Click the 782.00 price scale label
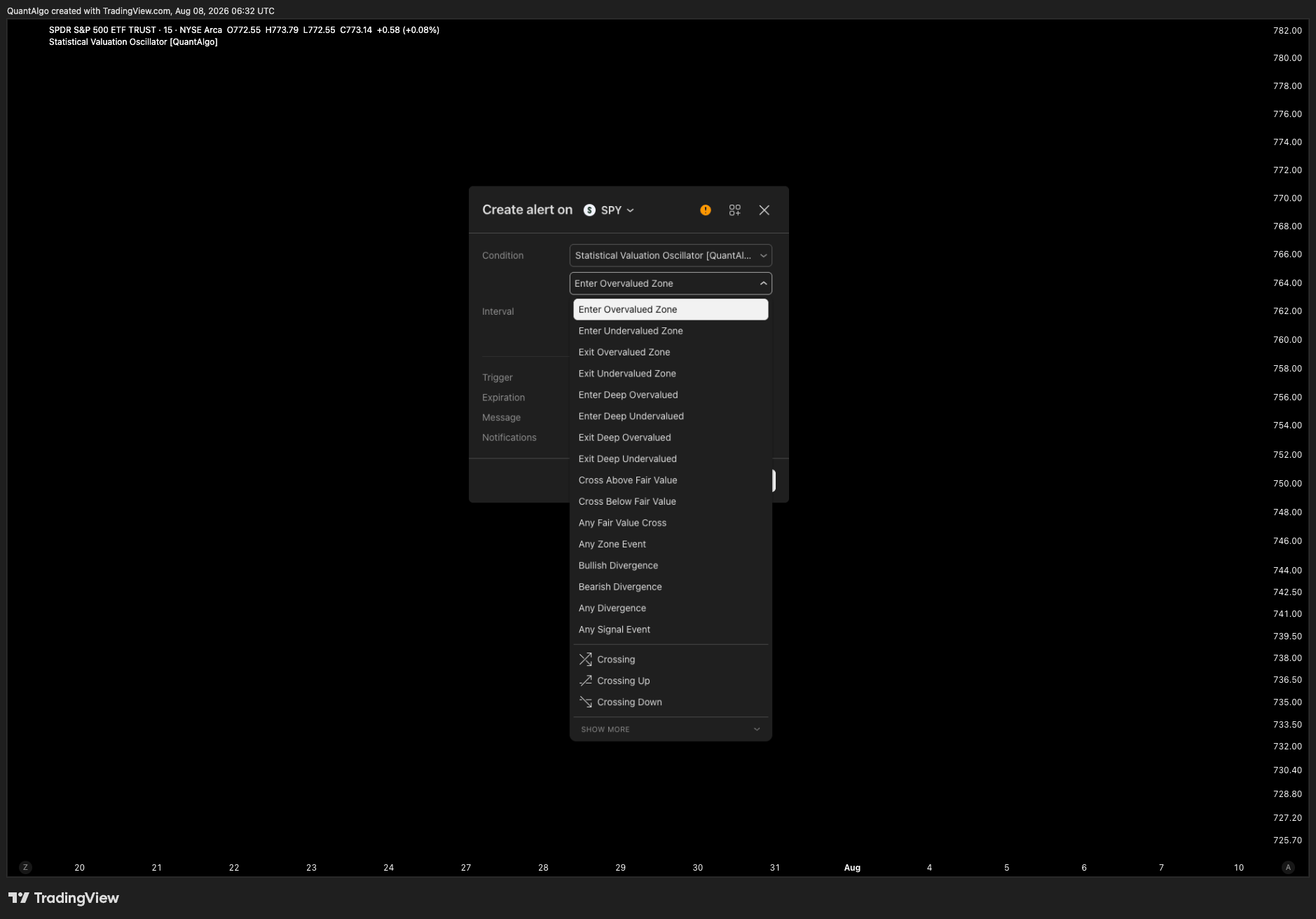The height and width of the screenshot is (919, 1316). (1287, 31)
